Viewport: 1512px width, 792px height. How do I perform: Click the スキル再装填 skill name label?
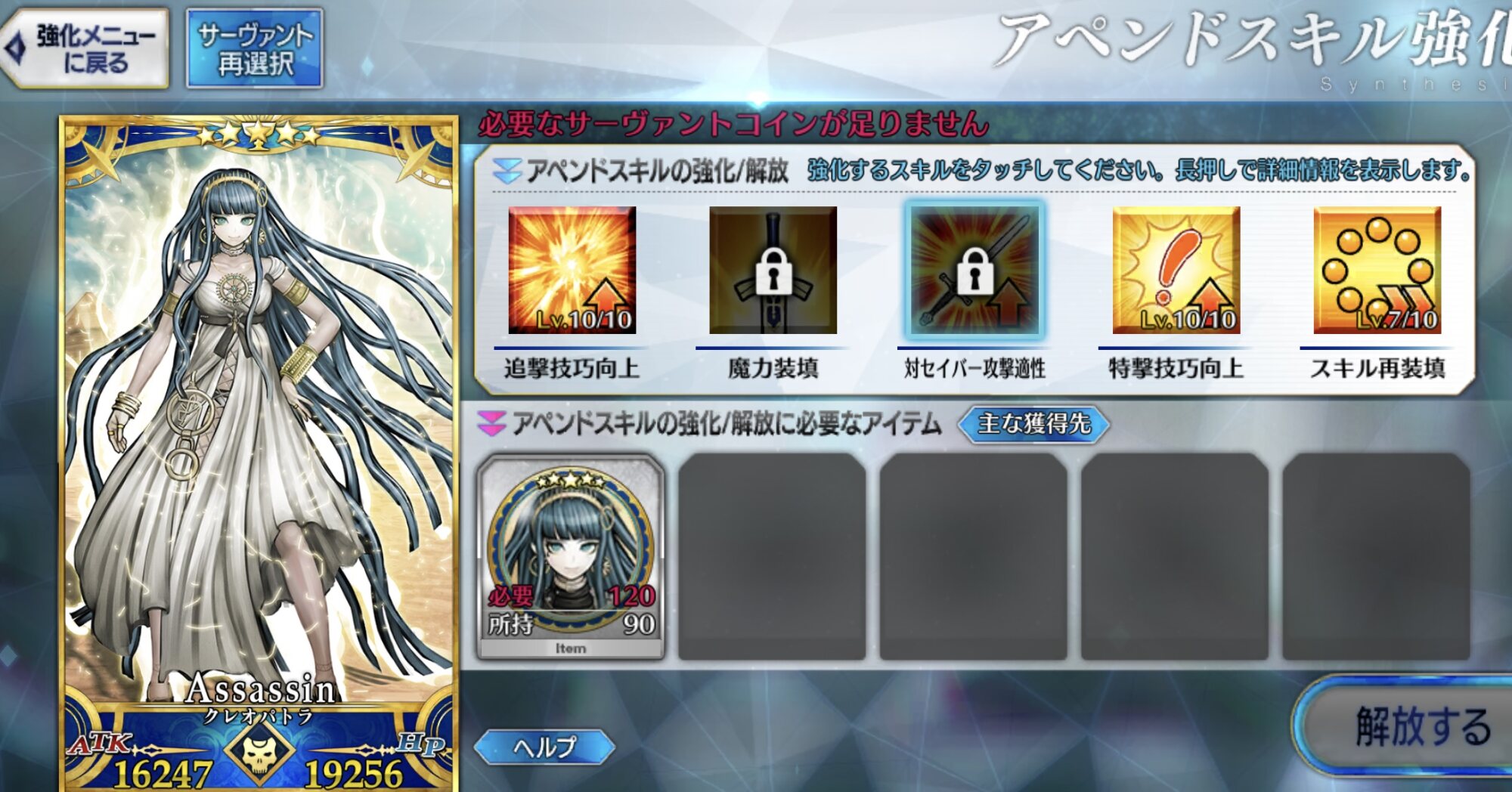pos(1377,368)
